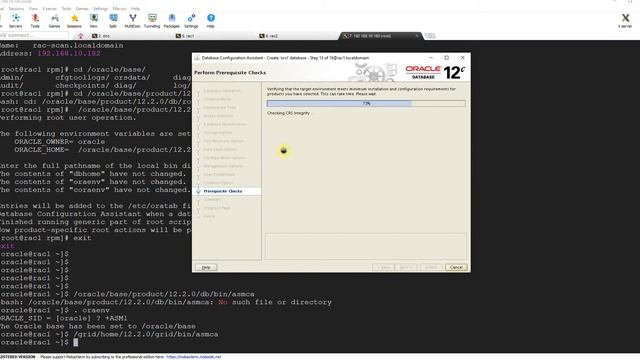Click the greyed-out Finish button
Image resolution: width=640 pixels, height=360 pixels.
431,267
